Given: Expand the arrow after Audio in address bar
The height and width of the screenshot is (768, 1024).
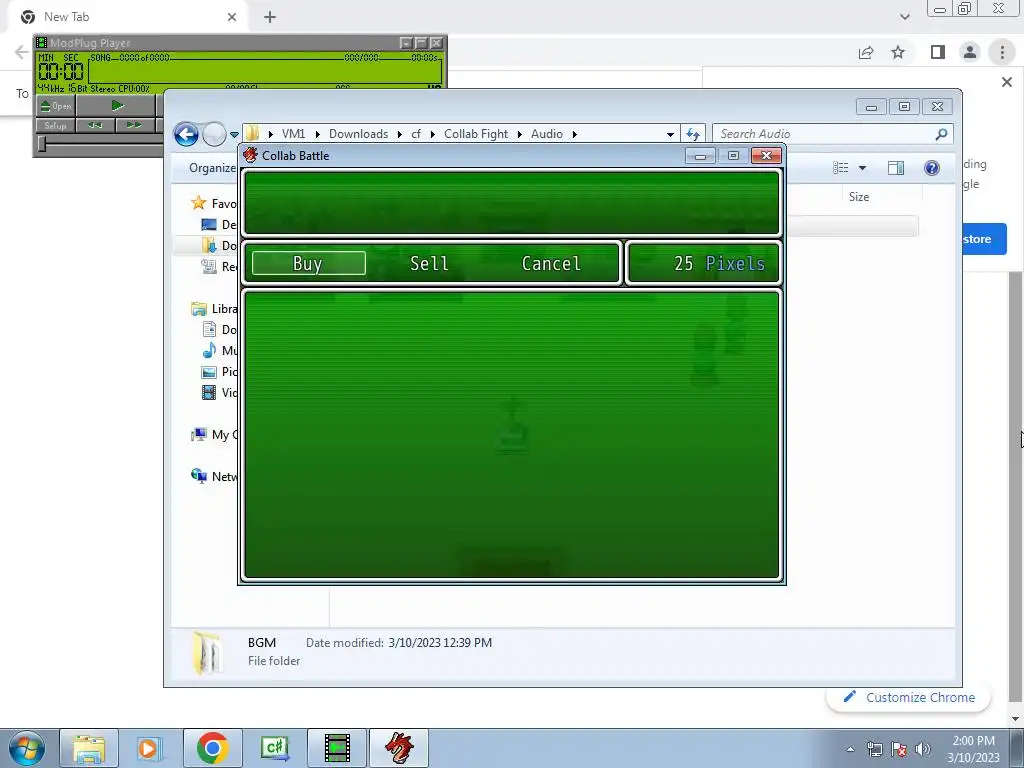Looking at the screenshot, I should tap(575, 135).
